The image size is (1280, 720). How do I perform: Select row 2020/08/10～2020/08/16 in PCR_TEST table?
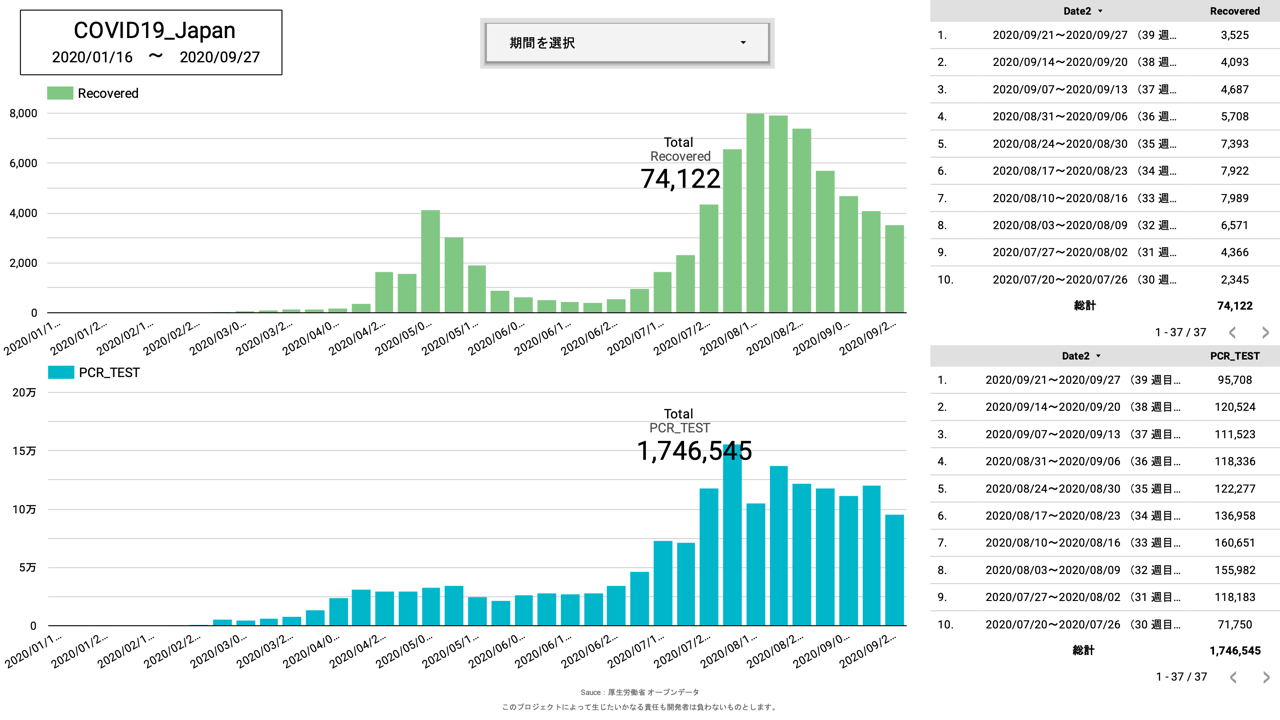point(1084,543)
